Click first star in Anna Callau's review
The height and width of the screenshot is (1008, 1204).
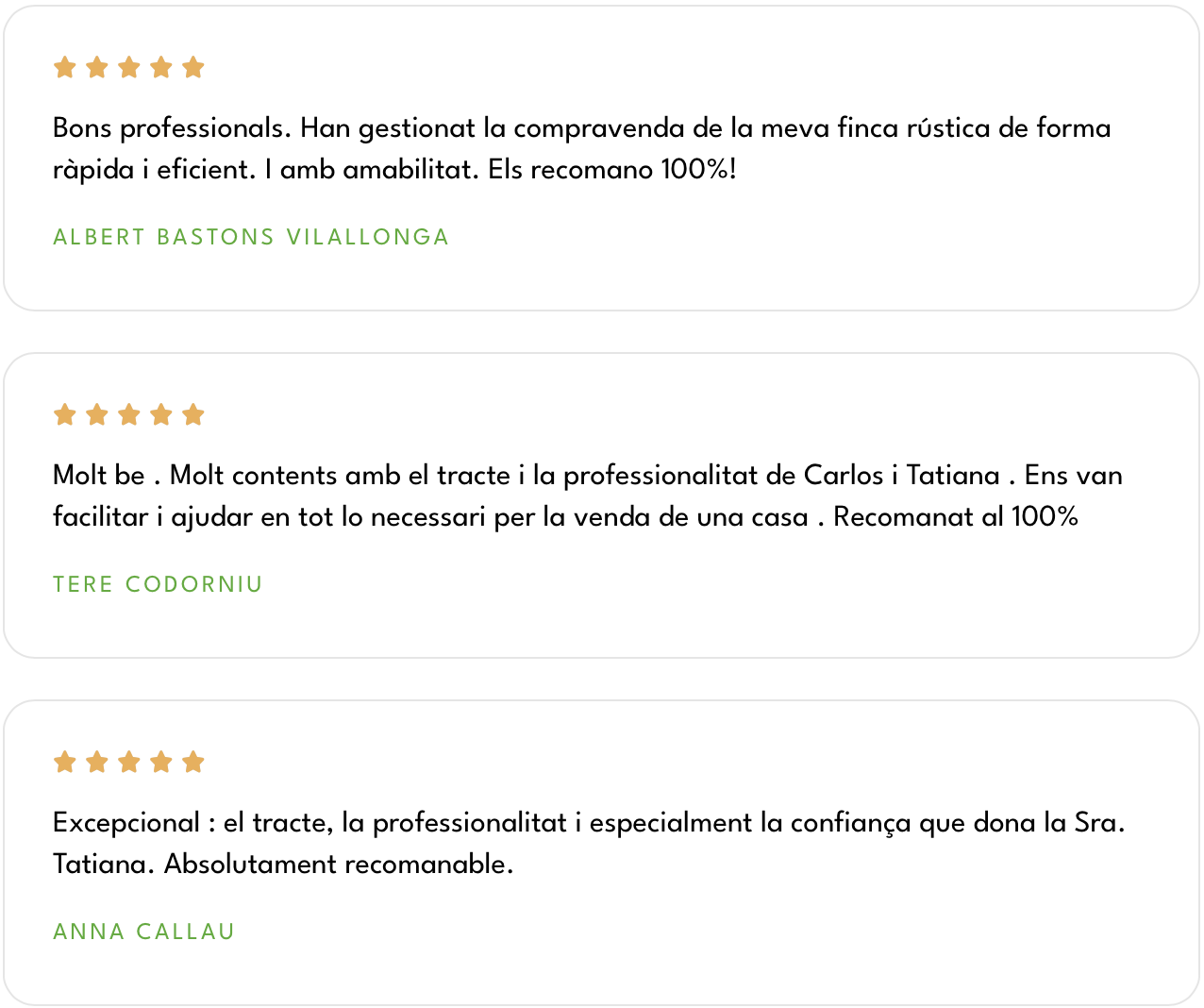point(64,763)
